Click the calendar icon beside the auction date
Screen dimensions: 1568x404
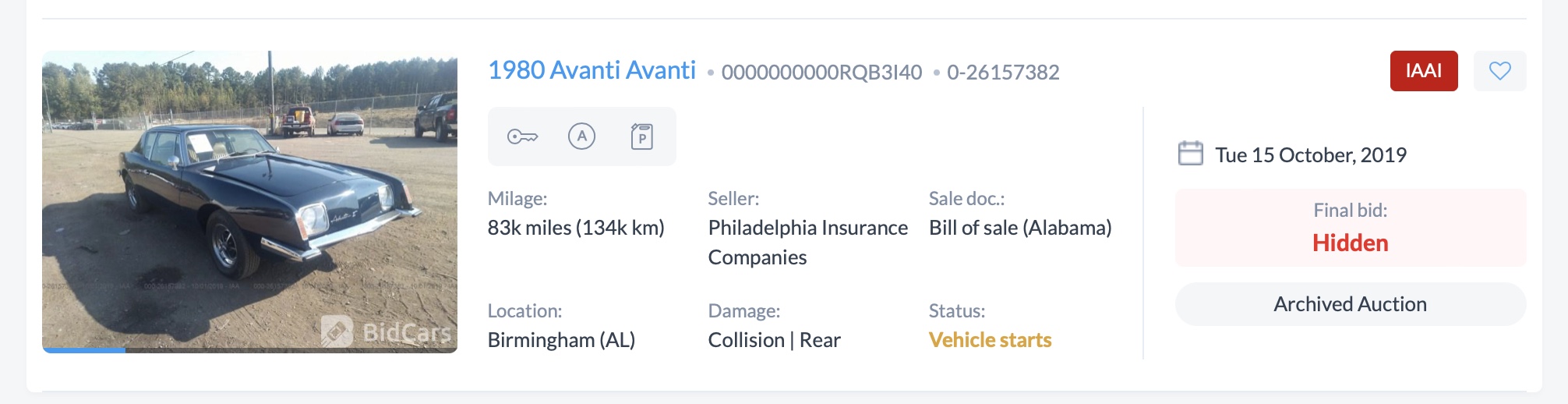point(1190,154)
